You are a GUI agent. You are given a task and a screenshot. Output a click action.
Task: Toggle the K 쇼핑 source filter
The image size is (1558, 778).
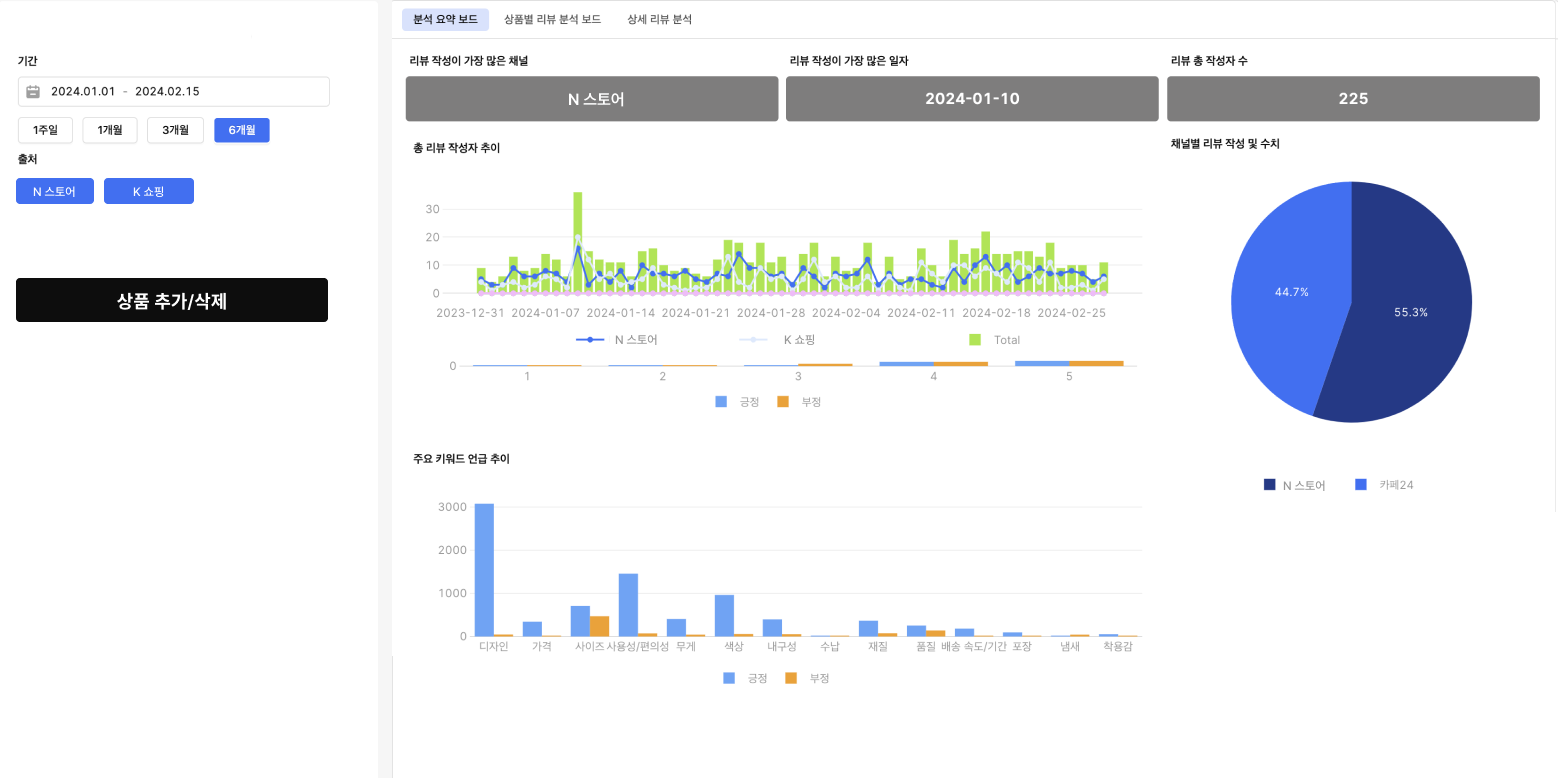click(148, 191)
